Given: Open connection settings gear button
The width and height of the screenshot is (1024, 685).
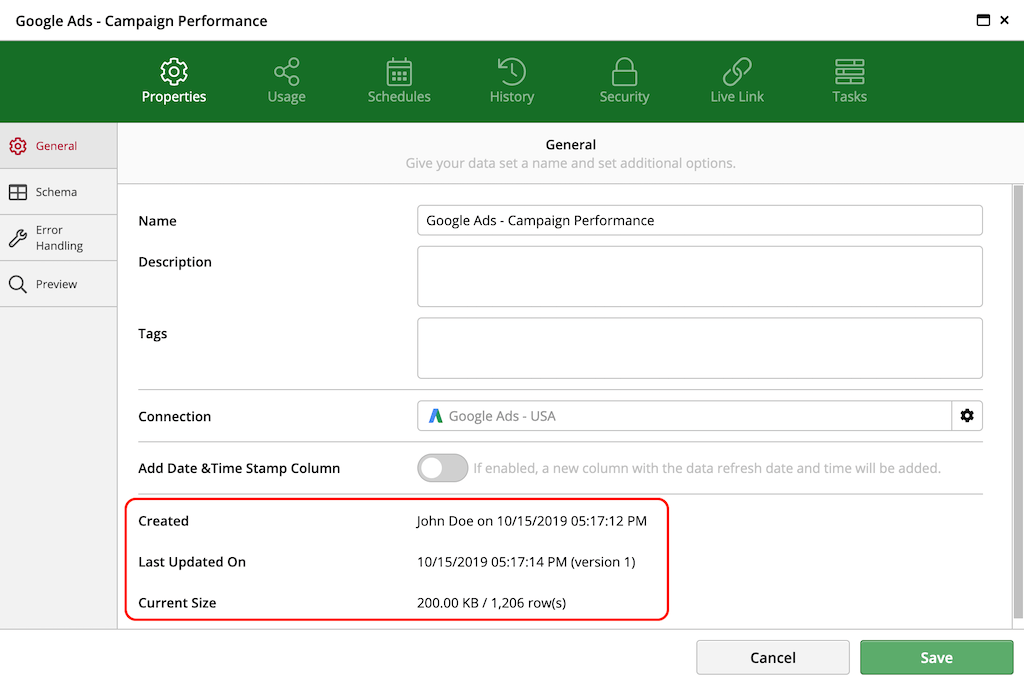Looking at the screenshot, I should tap(967, 416).
